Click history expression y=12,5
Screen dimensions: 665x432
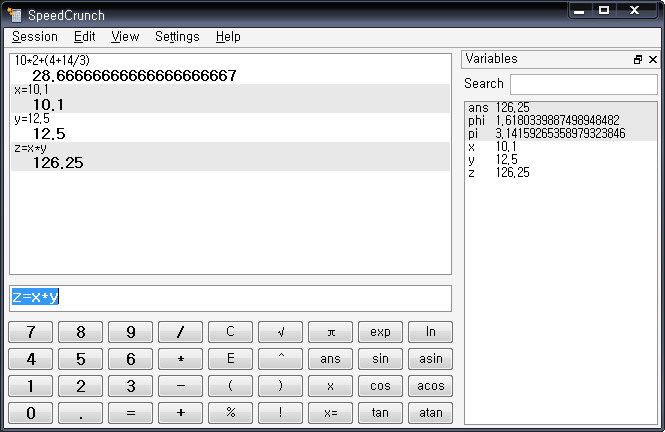click(x=32, y=119)
